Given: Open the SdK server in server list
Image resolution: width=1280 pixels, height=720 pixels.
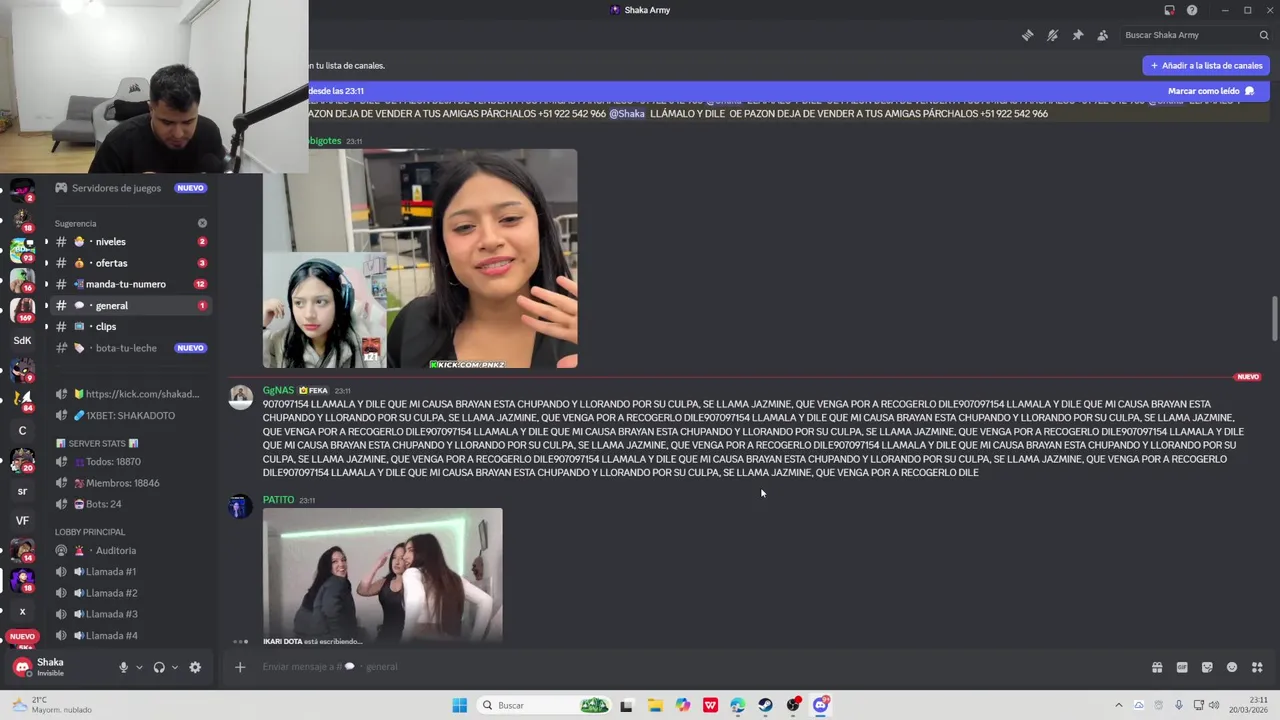Looking at the screenshot, I should point(22,340).
